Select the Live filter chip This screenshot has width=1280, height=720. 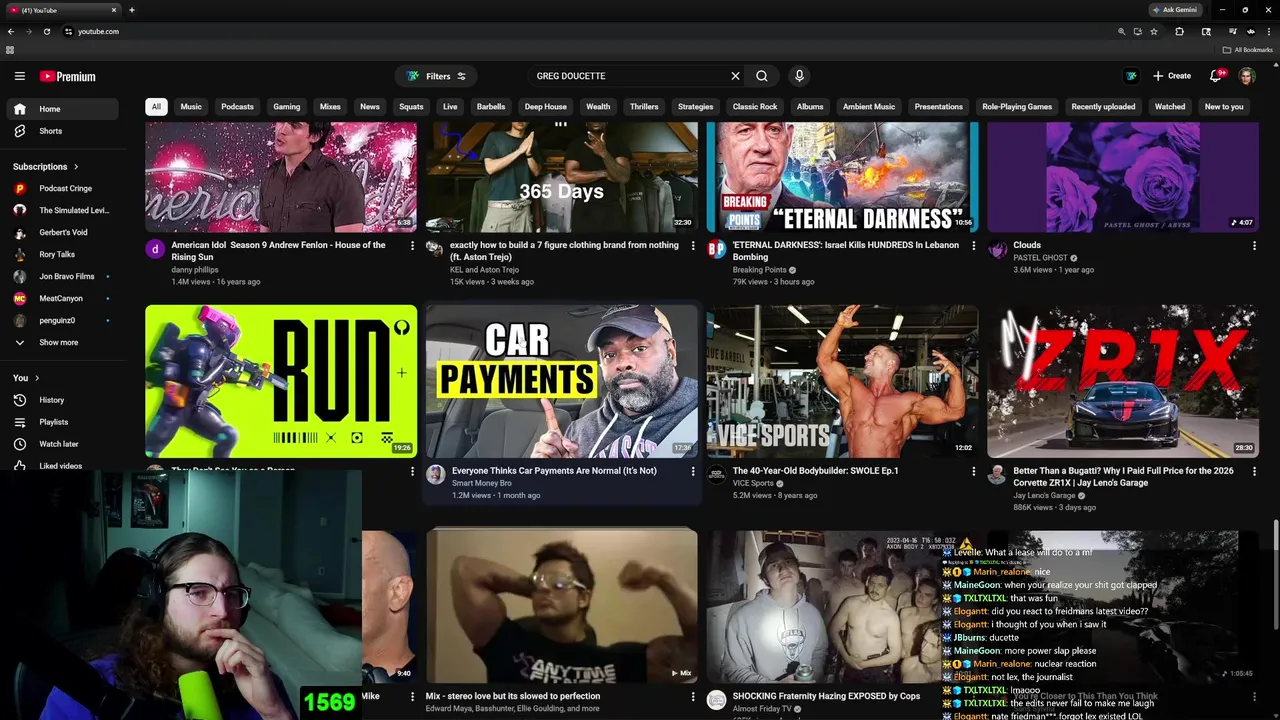450,106
